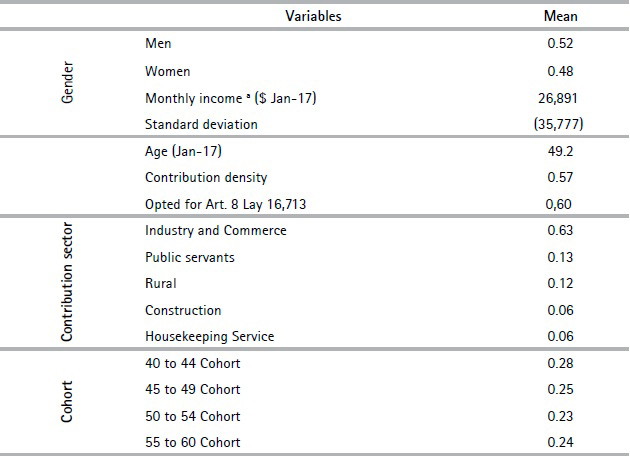Click the Standard deviation row label
The height and width of the screenshot is (456, 630).
[201, 124]
